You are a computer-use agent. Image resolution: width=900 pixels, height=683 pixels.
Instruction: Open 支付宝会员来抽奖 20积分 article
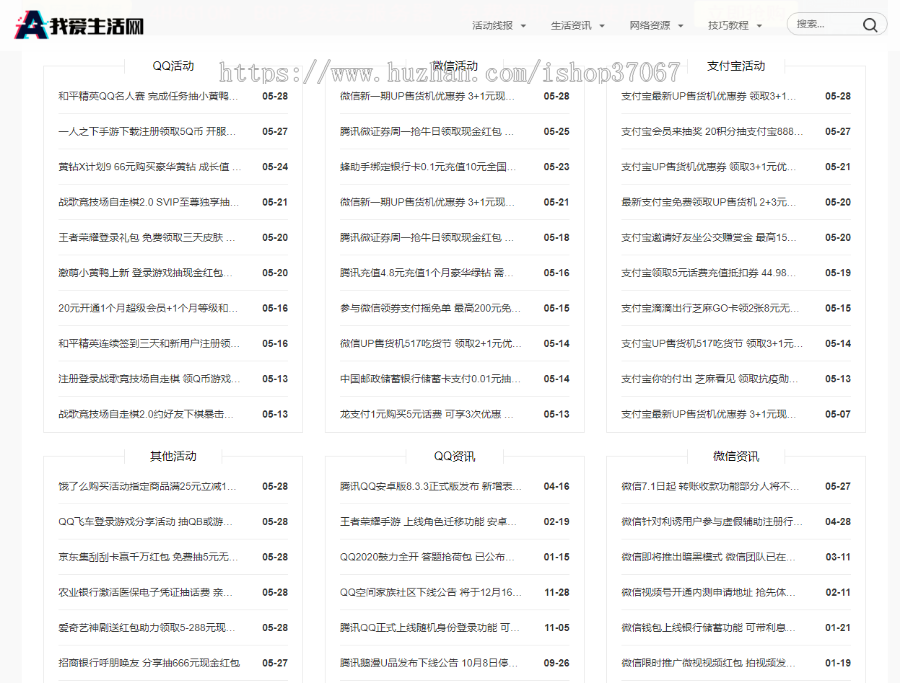point(712,131)
